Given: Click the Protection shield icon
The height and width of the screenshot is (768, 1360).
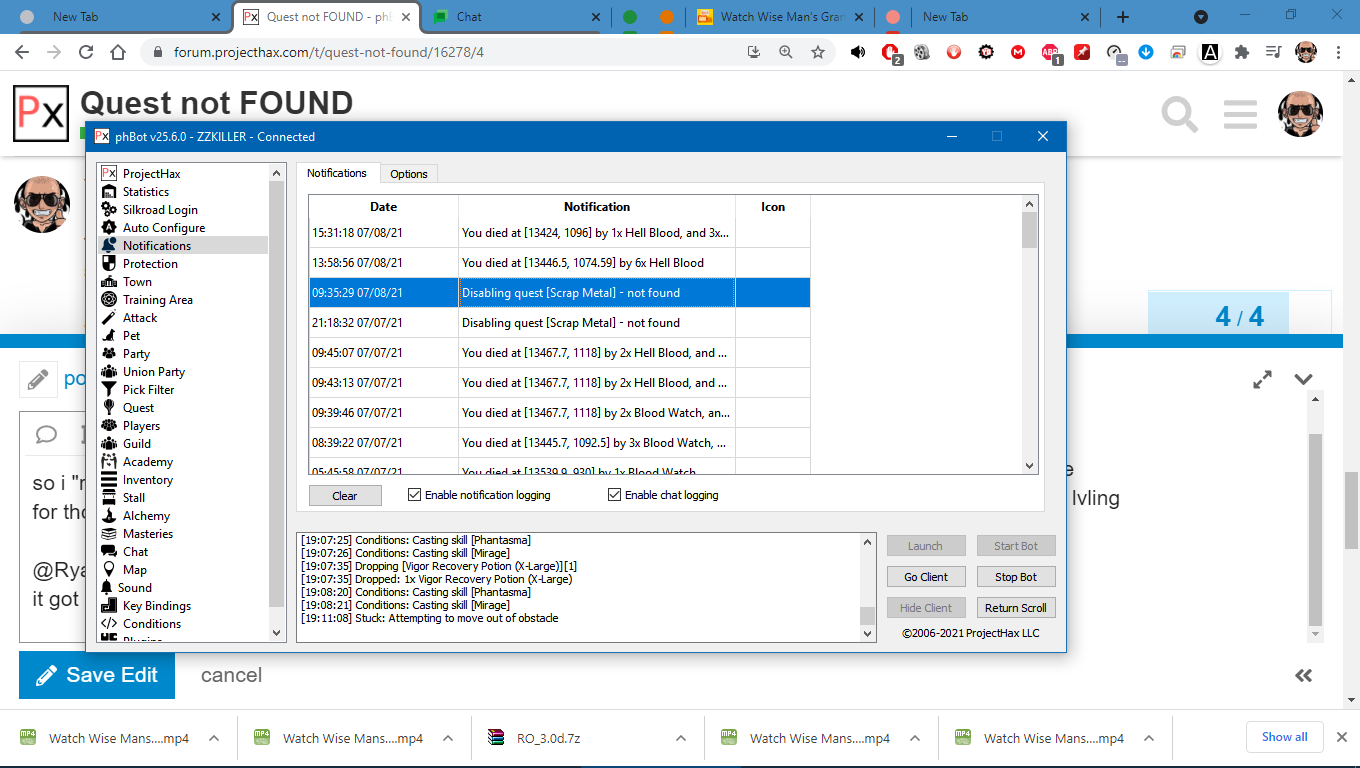Looking at the screenshot, I should [109, 264].
